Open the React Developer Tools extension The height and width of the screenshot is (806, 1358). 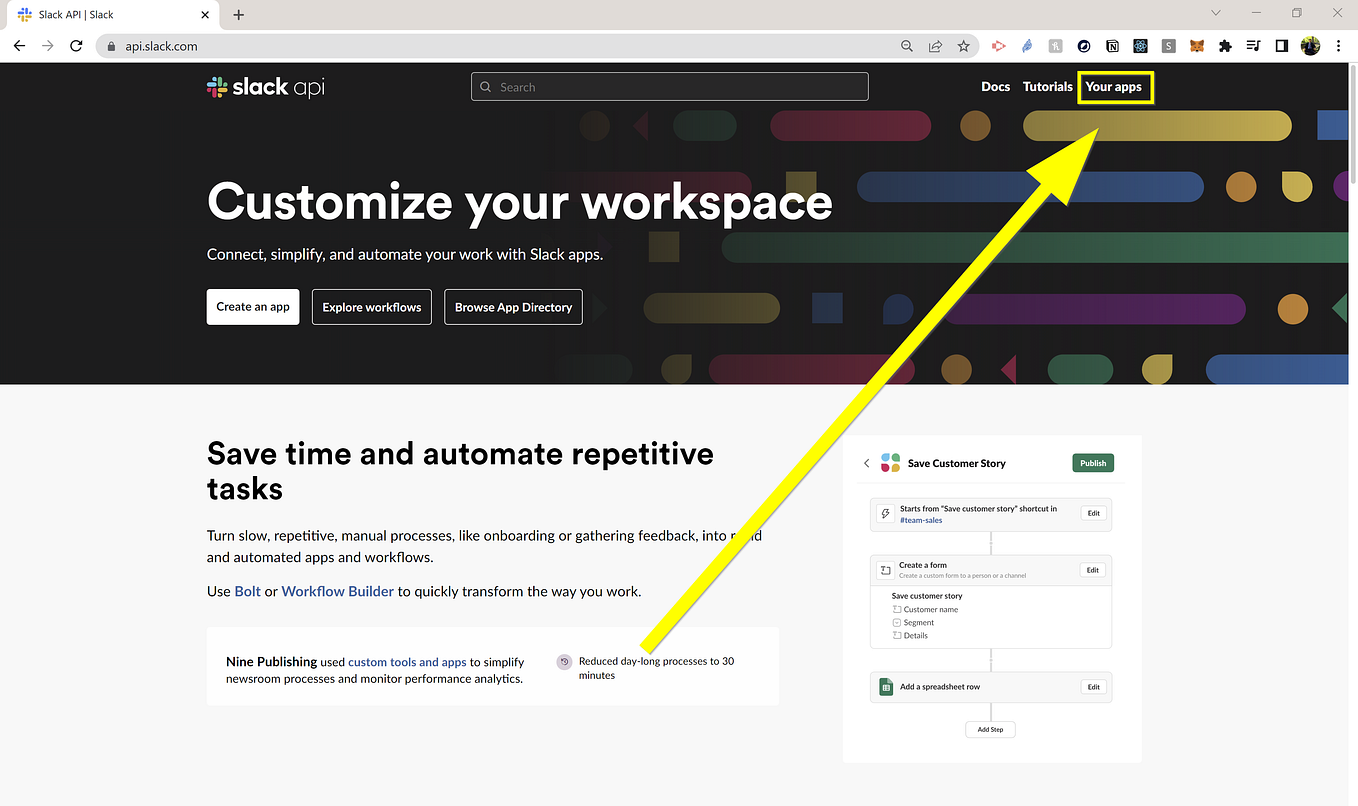[x=1140, y=46]
